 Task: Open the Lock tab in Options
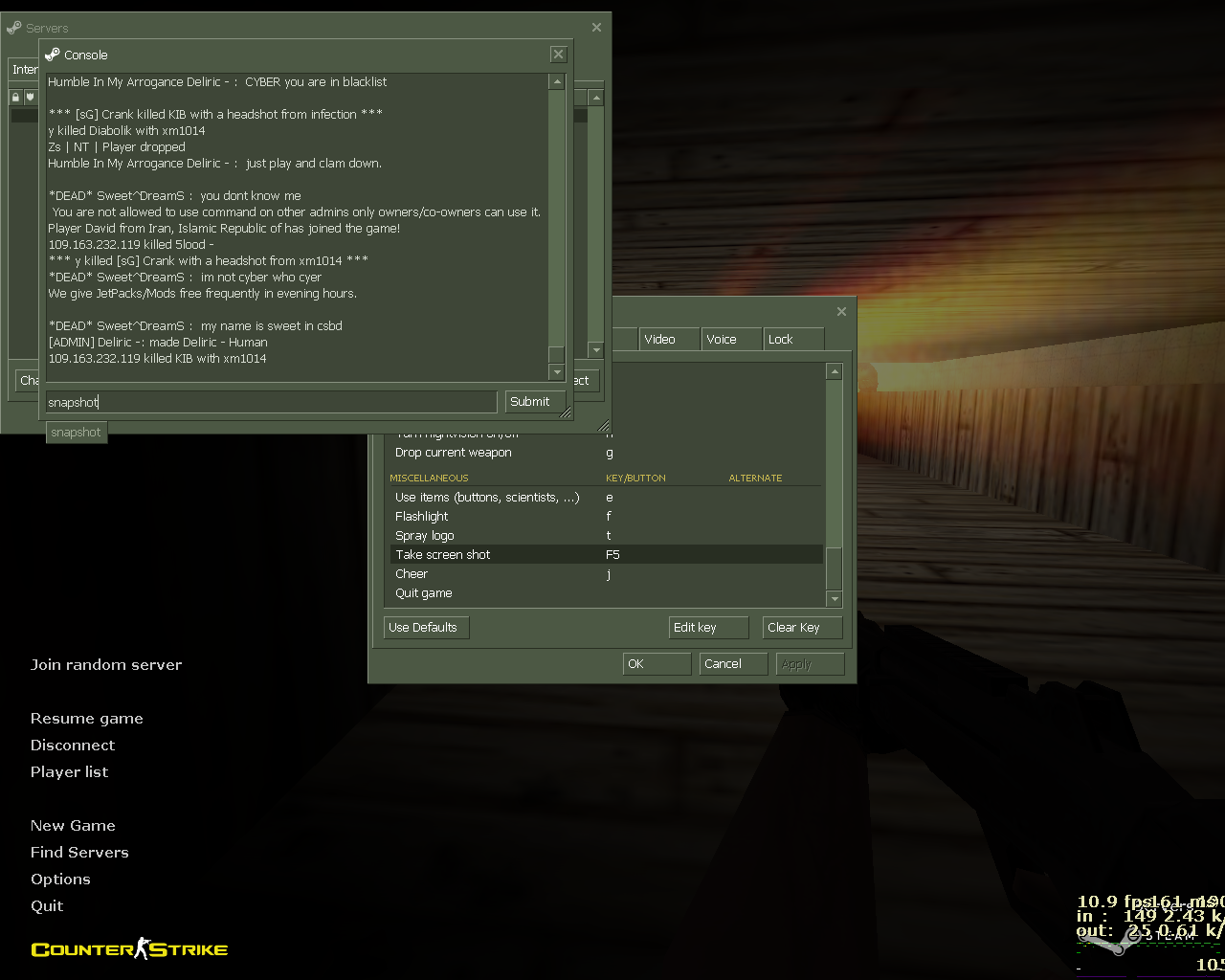click(793, 339)
